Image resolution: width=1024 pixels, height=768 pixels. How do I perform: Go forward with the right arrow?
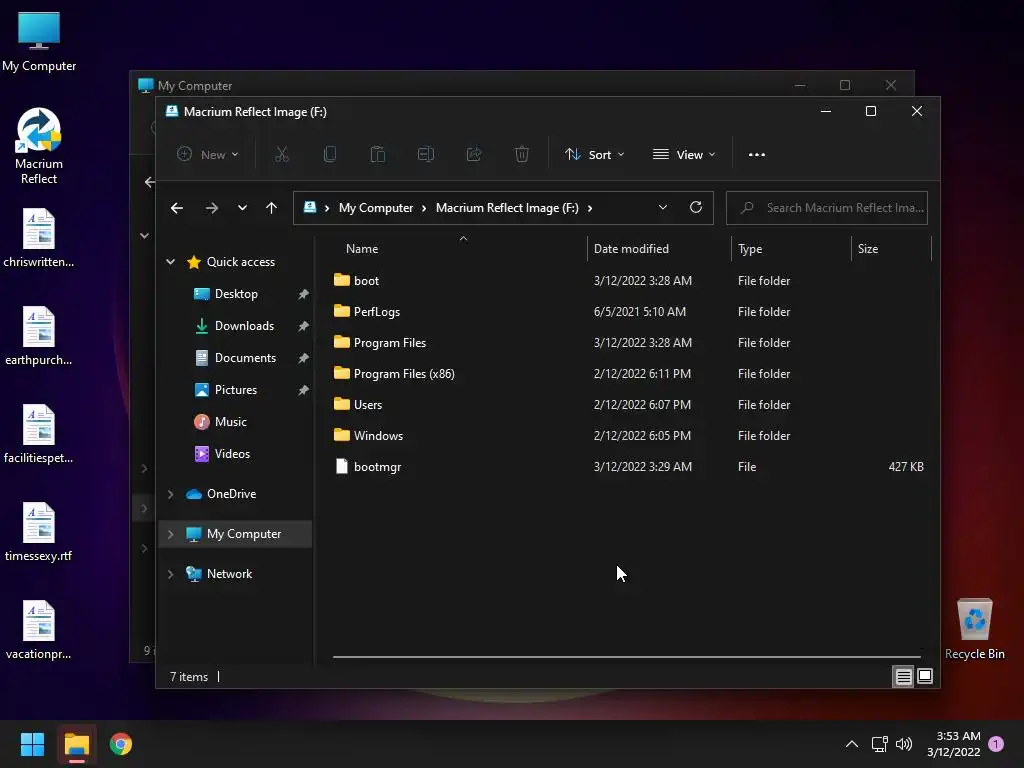212,208
